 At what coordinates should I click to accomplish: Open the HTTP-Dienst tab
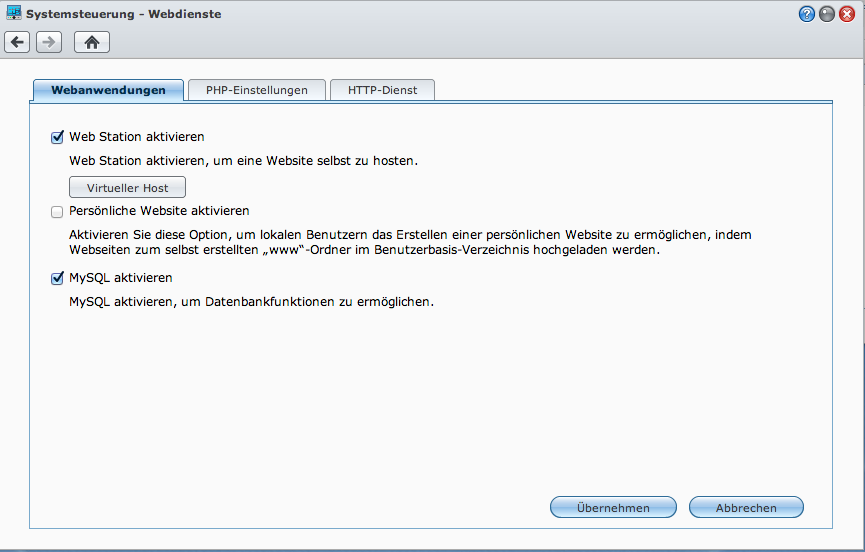pos(382,90)
